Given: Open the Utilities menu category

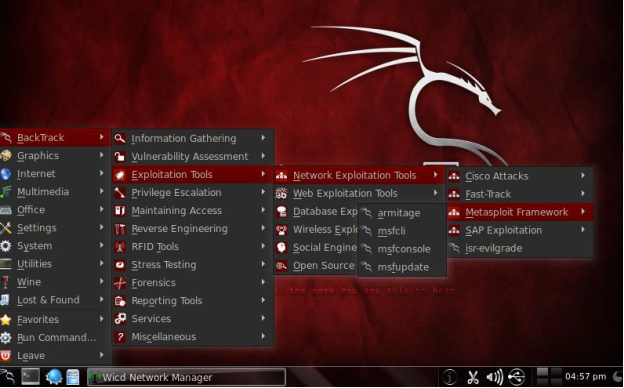Looking at the screenshot, I should [54, 264].
